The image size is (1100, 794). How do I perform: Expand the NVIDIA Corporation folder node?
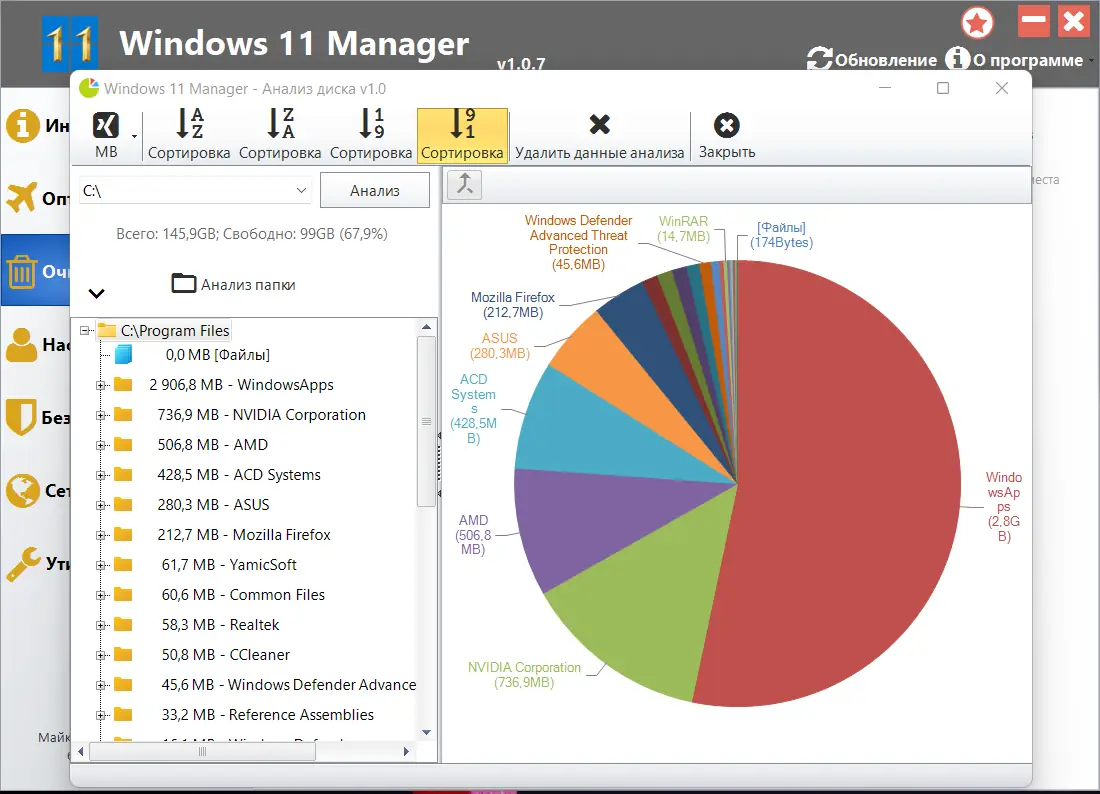point(100,415)
